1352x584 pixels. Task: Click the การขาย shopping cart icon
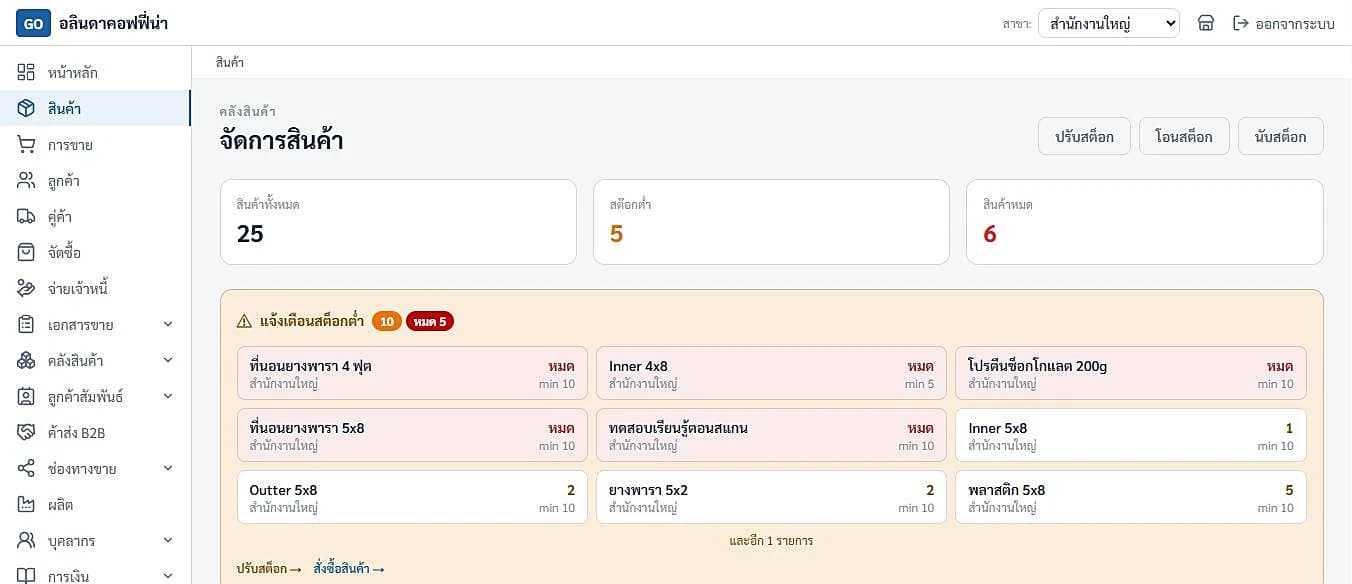[x=26, y=145]
